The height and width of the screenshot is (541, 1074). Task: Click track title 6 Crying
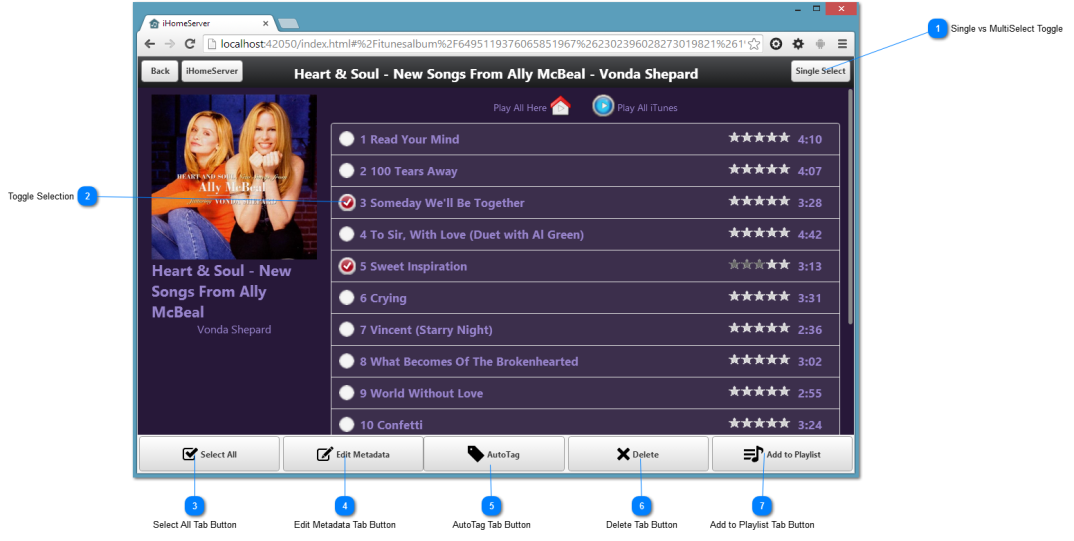pyautogui.click(x=383, y=298)
